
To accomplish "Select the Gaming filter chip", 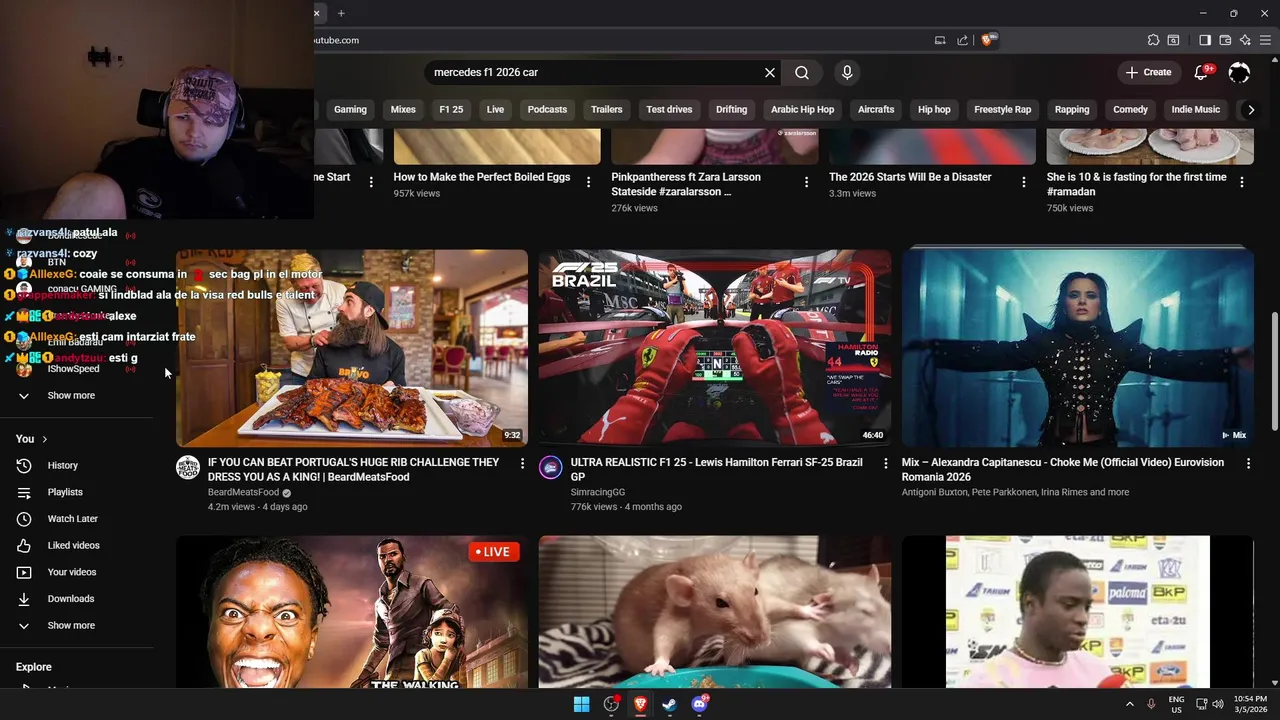I will pyautogui.click(x=350, y=109).
